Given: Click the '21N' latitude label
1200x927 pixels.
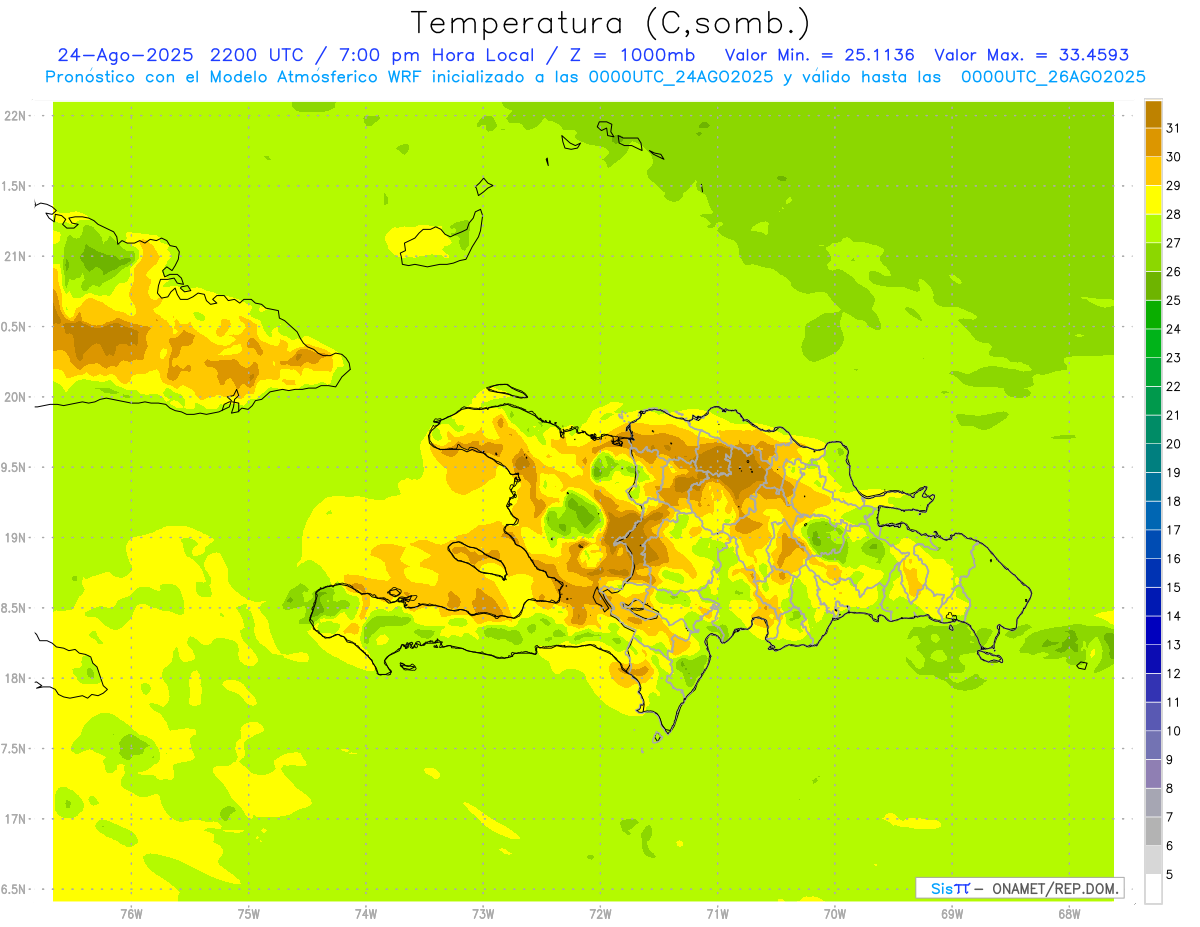Looking at the screenshot, I should (x=16, y=257).
